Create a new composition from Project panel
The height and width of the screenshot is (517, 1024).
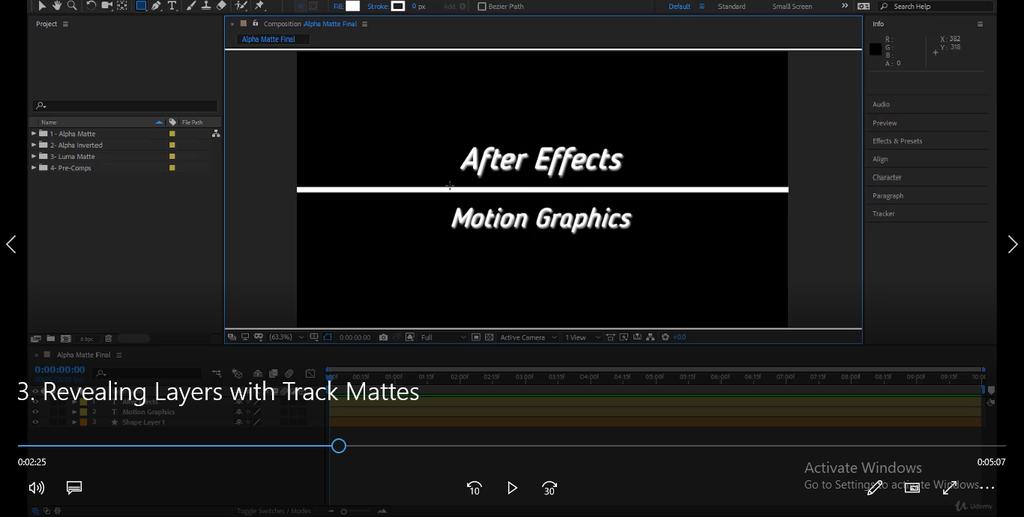65,339
